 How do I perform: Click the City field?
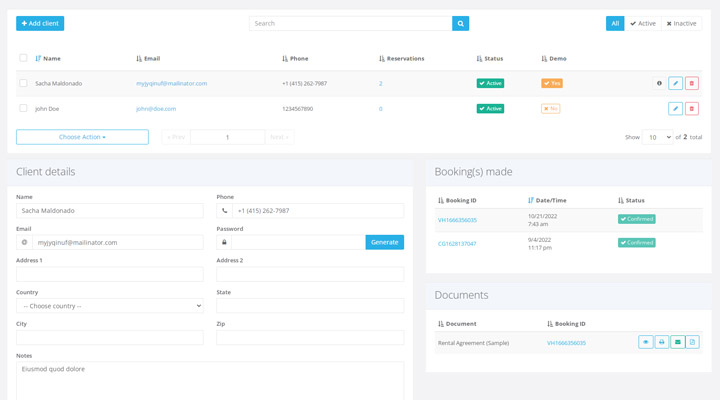point(110,338)
